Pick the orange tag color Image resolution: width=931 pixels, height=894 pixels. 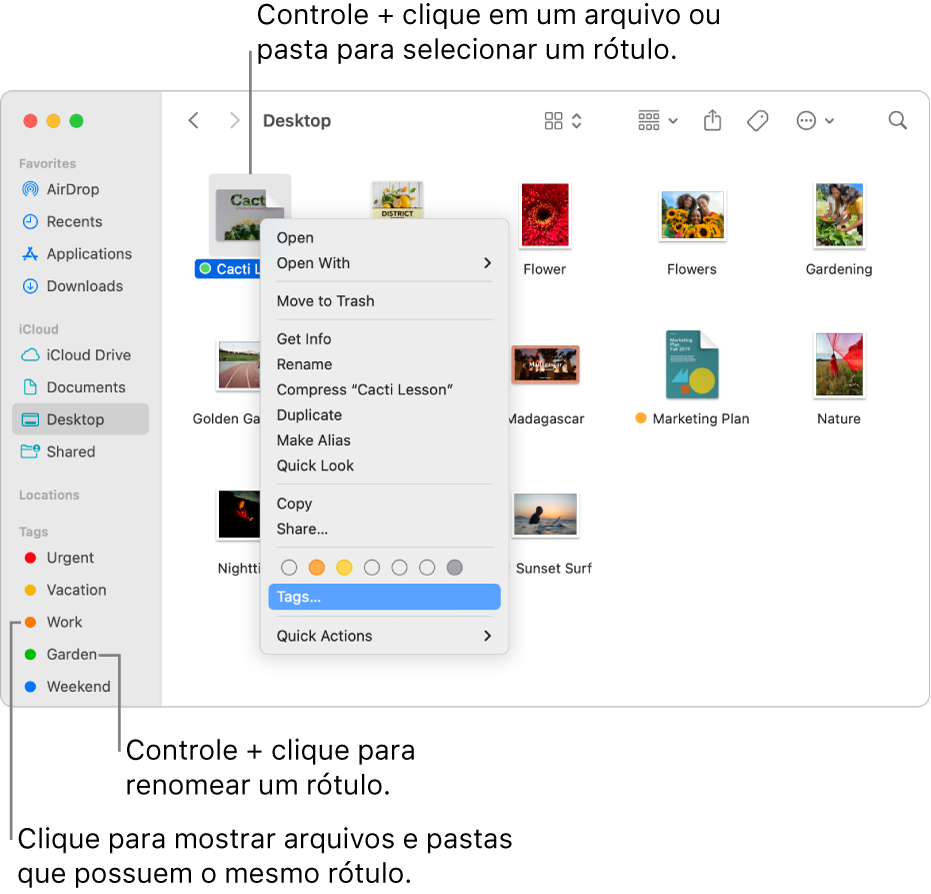click(x=316, y=568)
